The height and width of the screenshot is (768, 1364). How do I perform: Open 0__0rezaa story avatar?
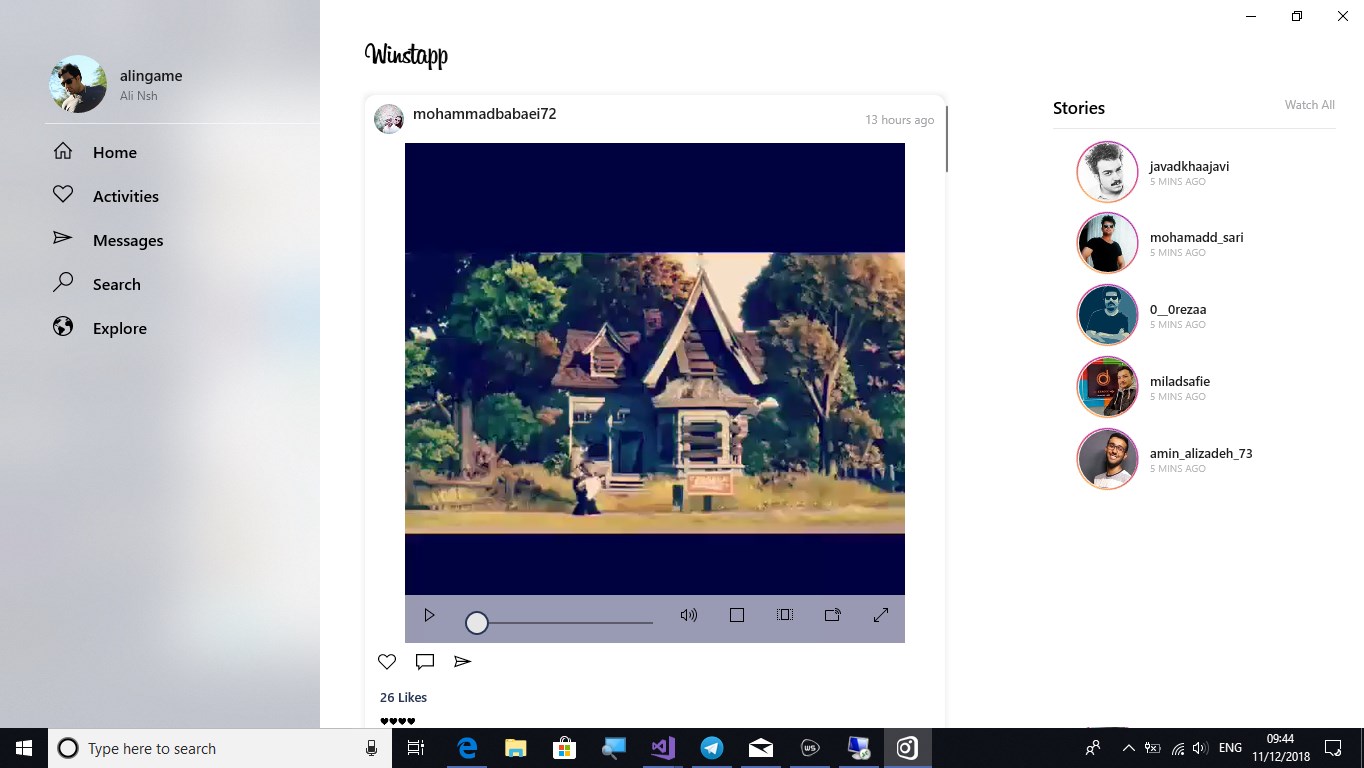(x=1107, y=315)
